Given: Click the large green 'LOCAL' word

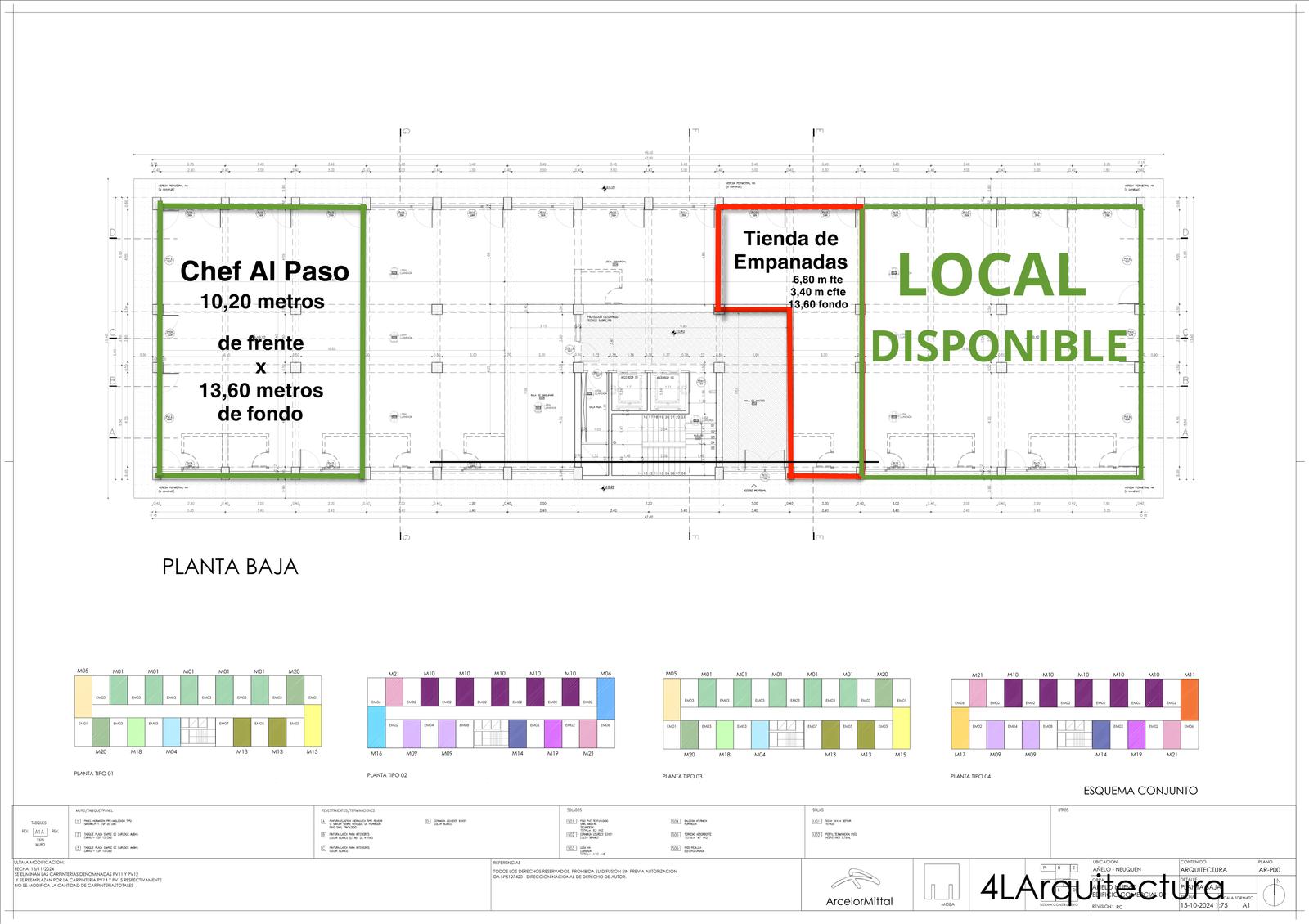Looking at the screenshot, I should [x=992, y=276].
